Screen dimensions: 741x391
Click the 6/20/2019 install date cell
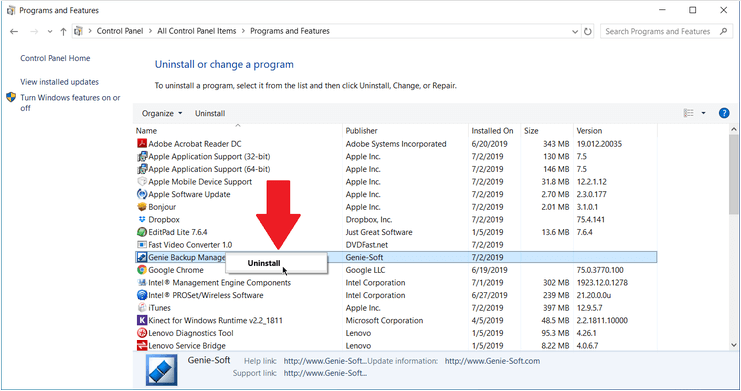(x=490, y=144)
